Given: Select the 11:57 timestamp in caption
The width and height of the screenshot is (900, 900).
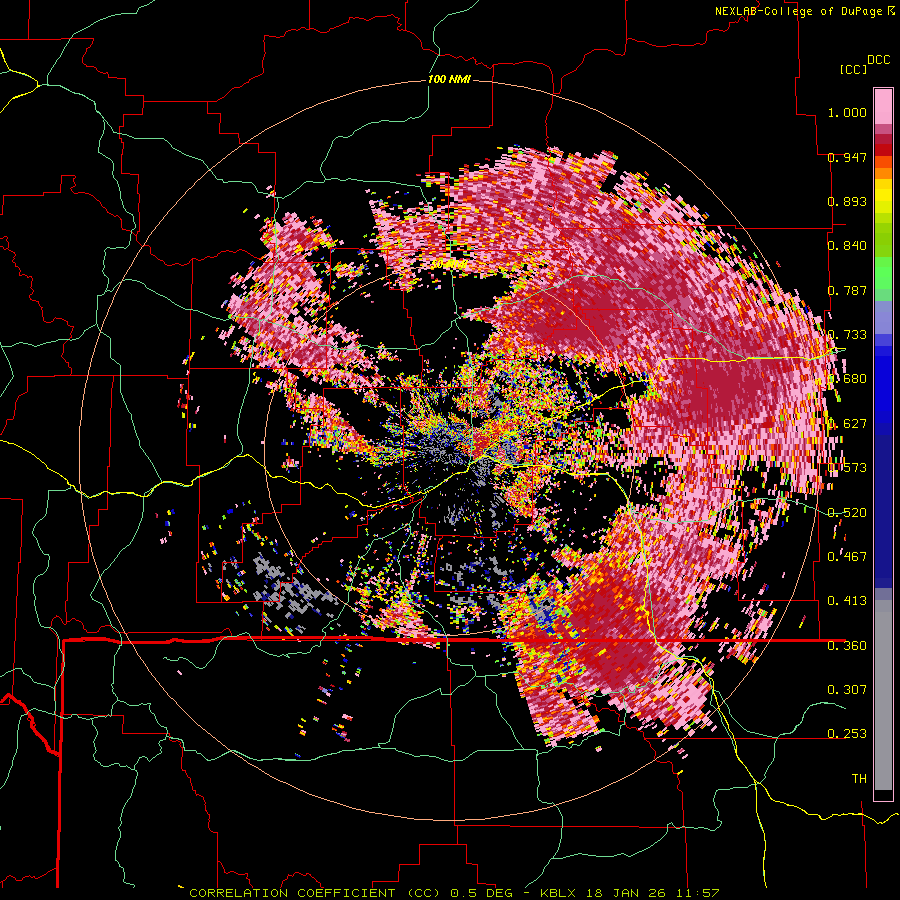Looking at the screenshot, I should pyautogui.click(x=697, y=893).
